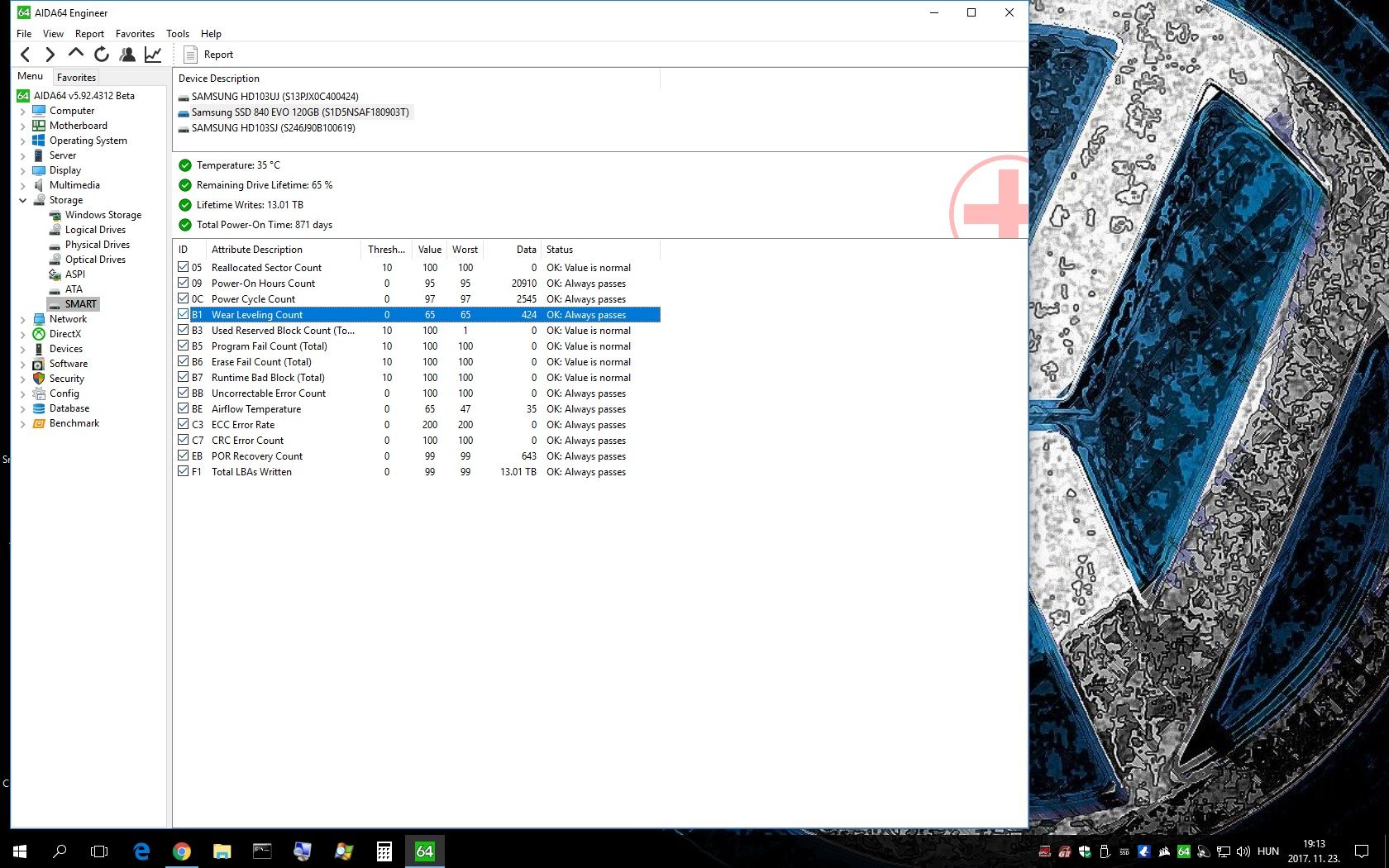Expand the Display tree node
Screen dimensions: 1389x868
[22, 170]
